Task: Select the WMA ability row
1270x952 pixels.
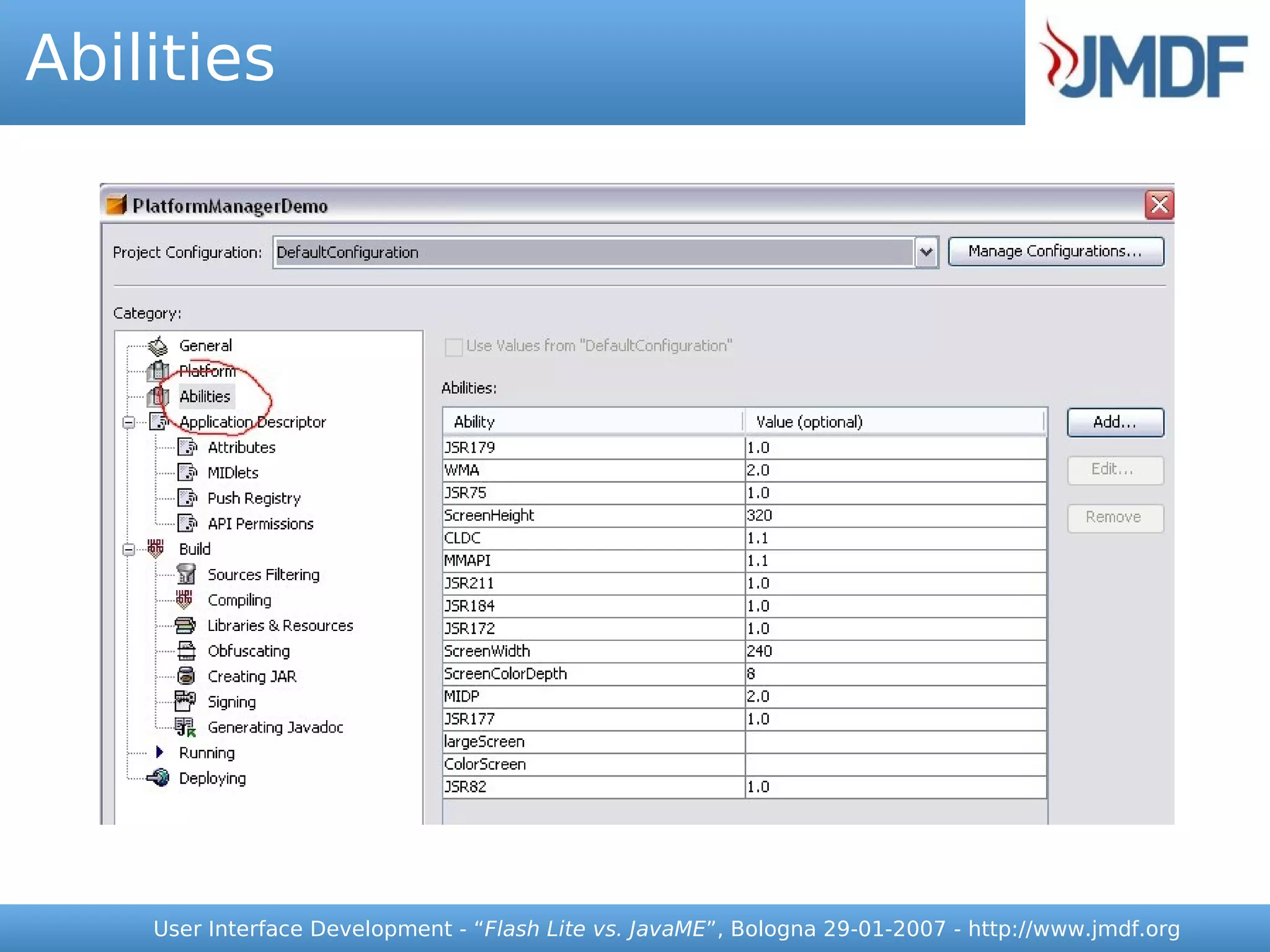Action: (x=744, y=470)
